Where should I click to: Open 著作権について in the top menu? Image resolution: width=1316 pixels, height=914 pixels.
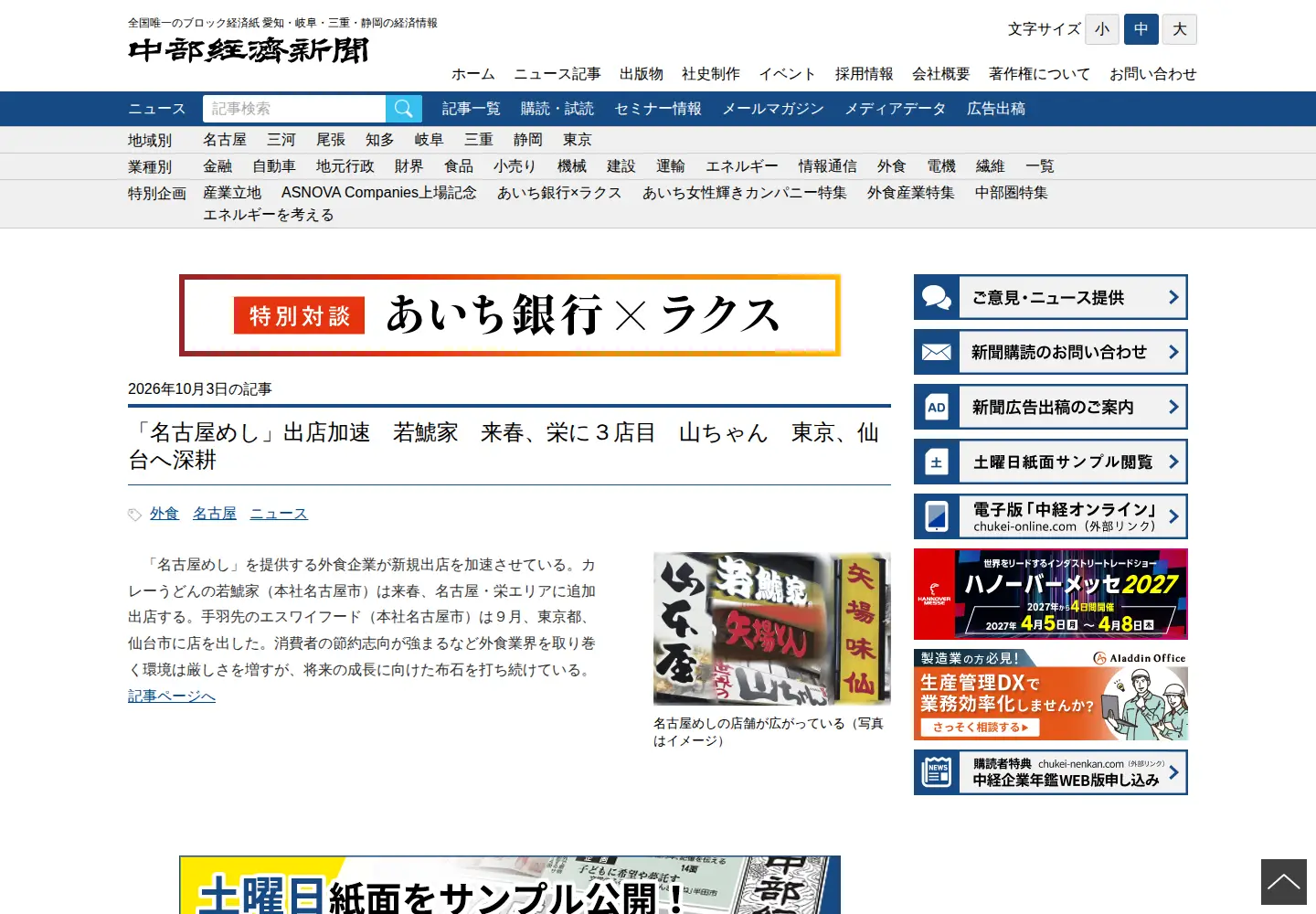(x=1040, y=74)
